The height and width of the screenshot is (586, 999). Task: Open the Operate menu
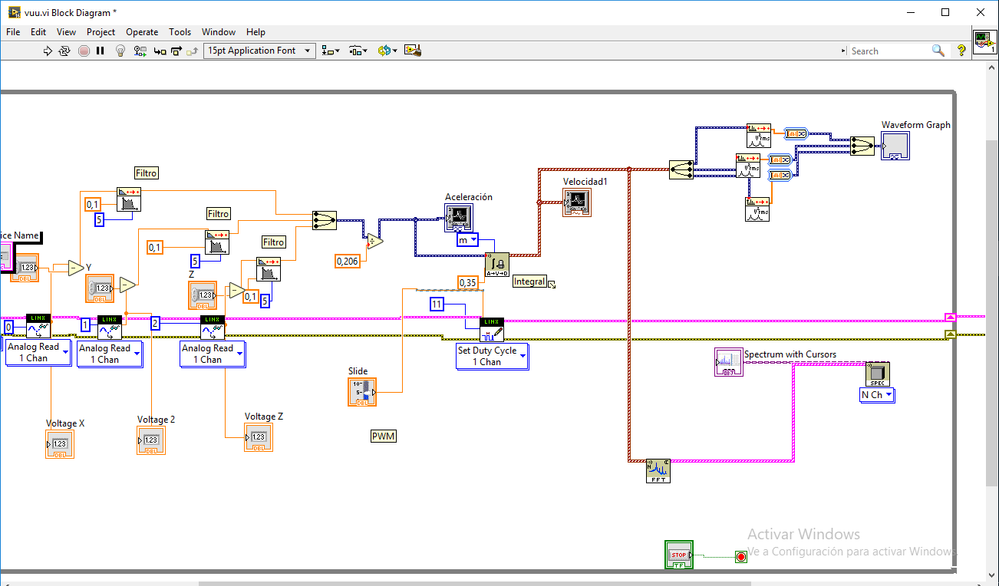(x=142, y=32)
